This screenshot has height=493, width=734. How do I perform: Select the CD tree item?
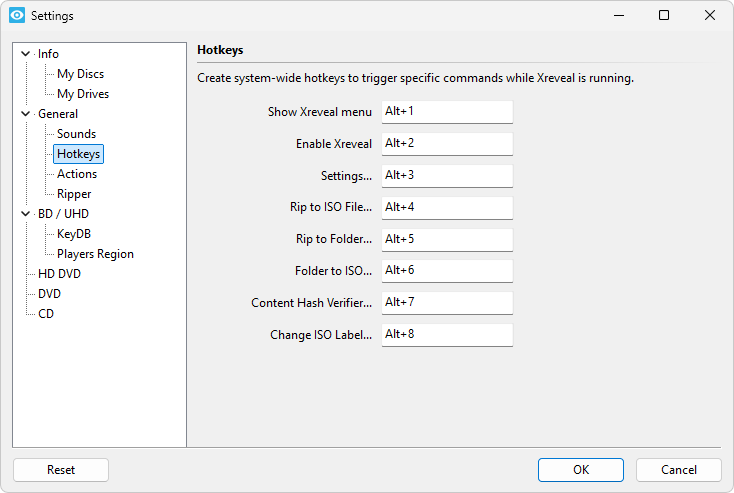coord(46,314)
